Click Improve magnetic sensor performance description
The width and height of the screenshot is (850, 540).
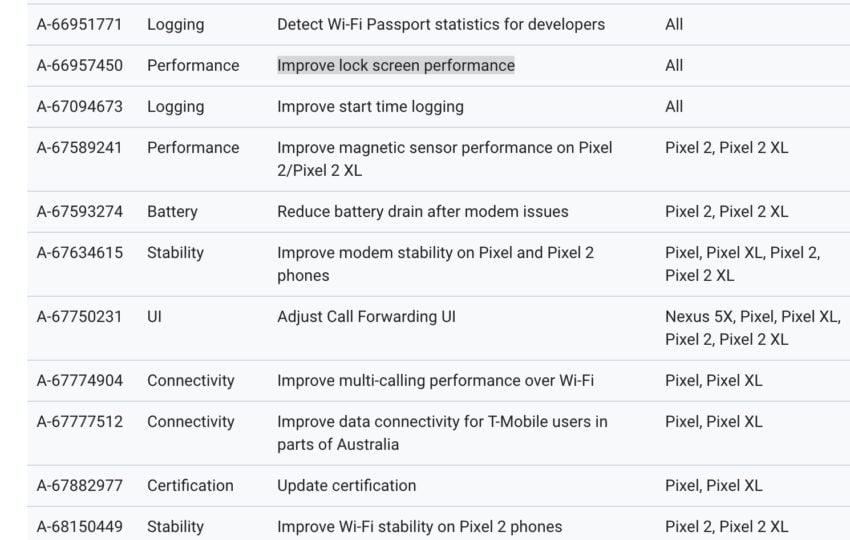click(x=445, y=159)
